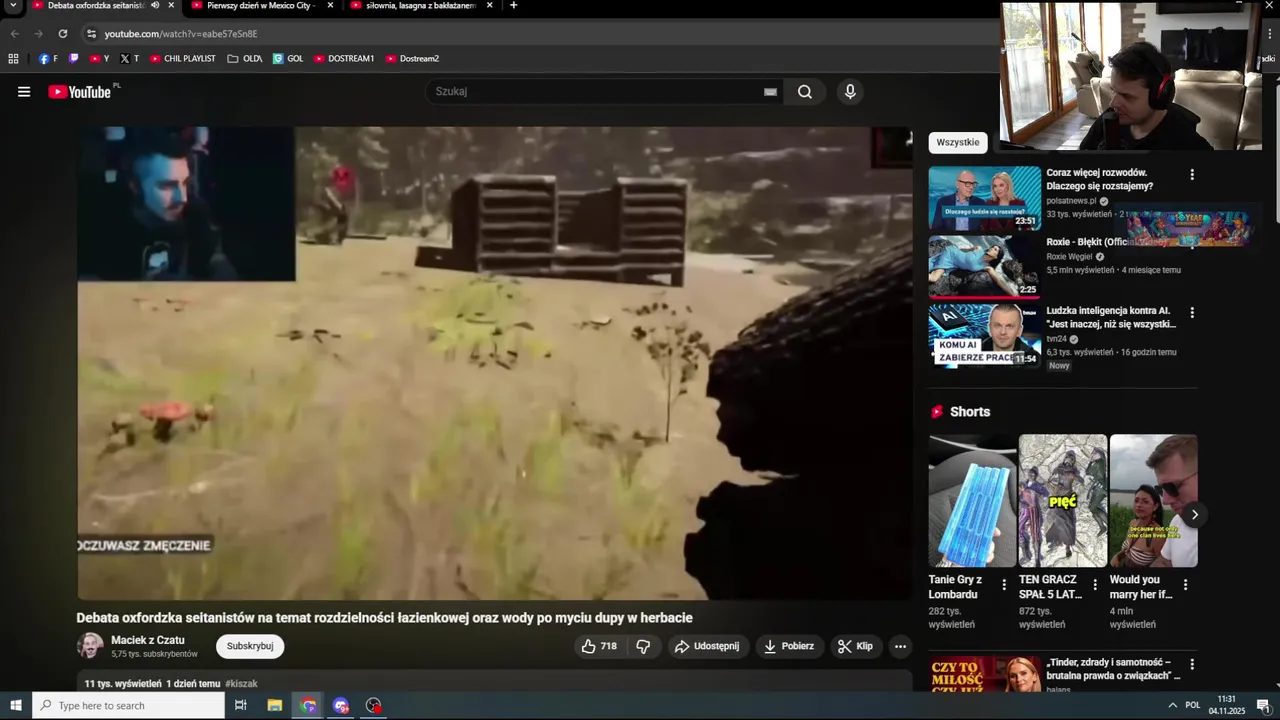The height and width of the screenshot is (720, 1280).
Task: Open options for the 'Coraz więcej rozwodów' video
Action: tap(1192, 174)
